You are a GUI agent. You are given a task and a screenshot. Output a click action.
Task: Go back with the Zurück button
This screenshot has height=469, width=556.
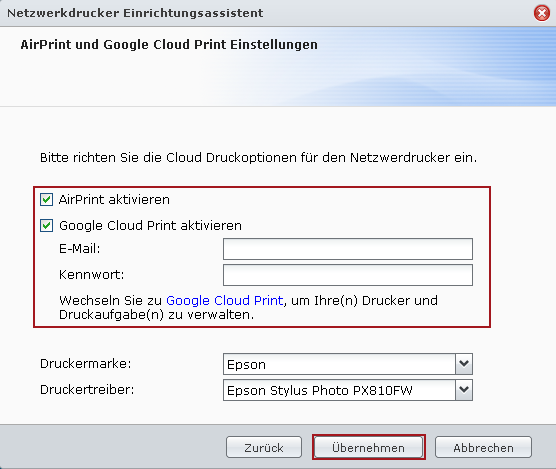(264, 447)
